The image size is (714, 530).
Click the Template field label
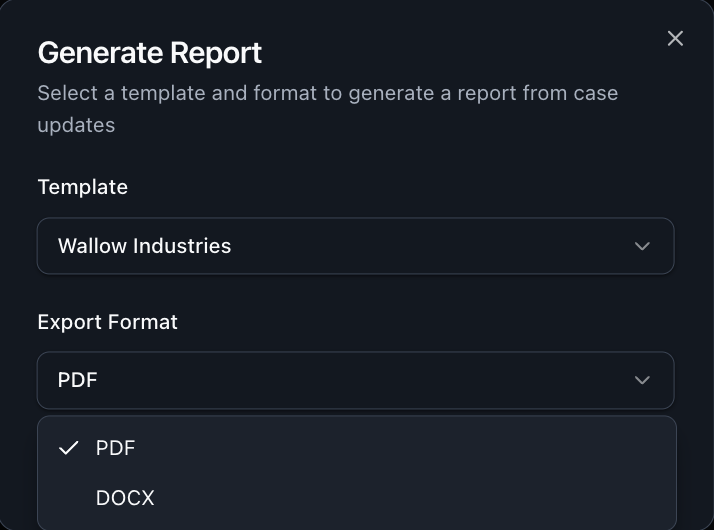click(82, 187)
